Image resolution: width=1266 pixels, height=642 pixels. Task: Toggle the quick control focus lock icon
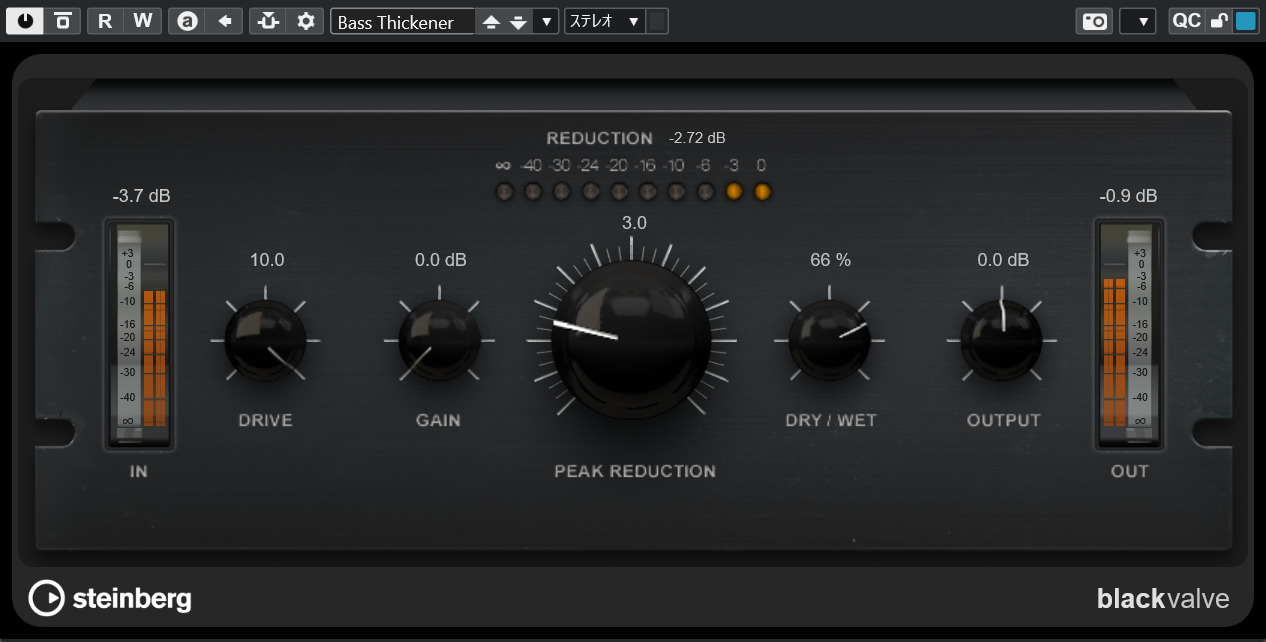tap(1218, 21)
